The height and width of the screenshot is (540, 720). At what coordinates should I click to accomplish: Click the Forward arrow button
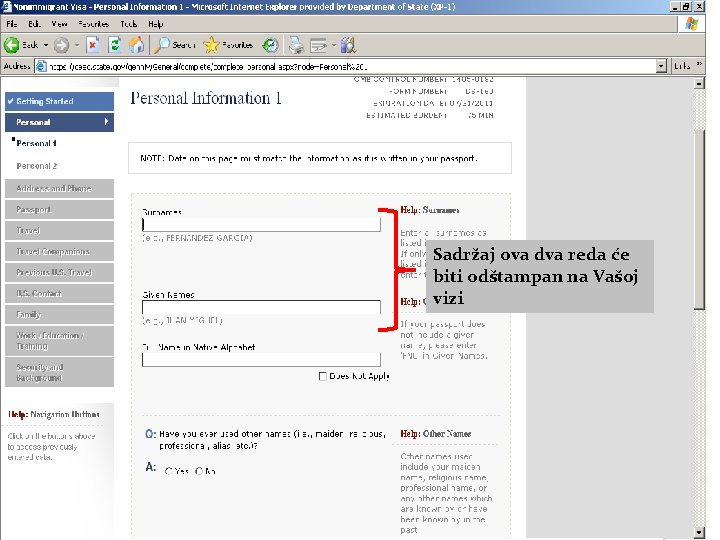click(61, 45)
